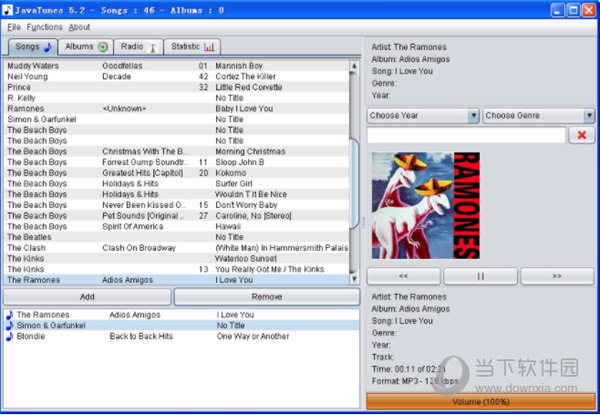Click the Ramones Adios Amigos album cover
Image resolution: width=600 pixels, height=415 pixels.
[x=426, y=205]
